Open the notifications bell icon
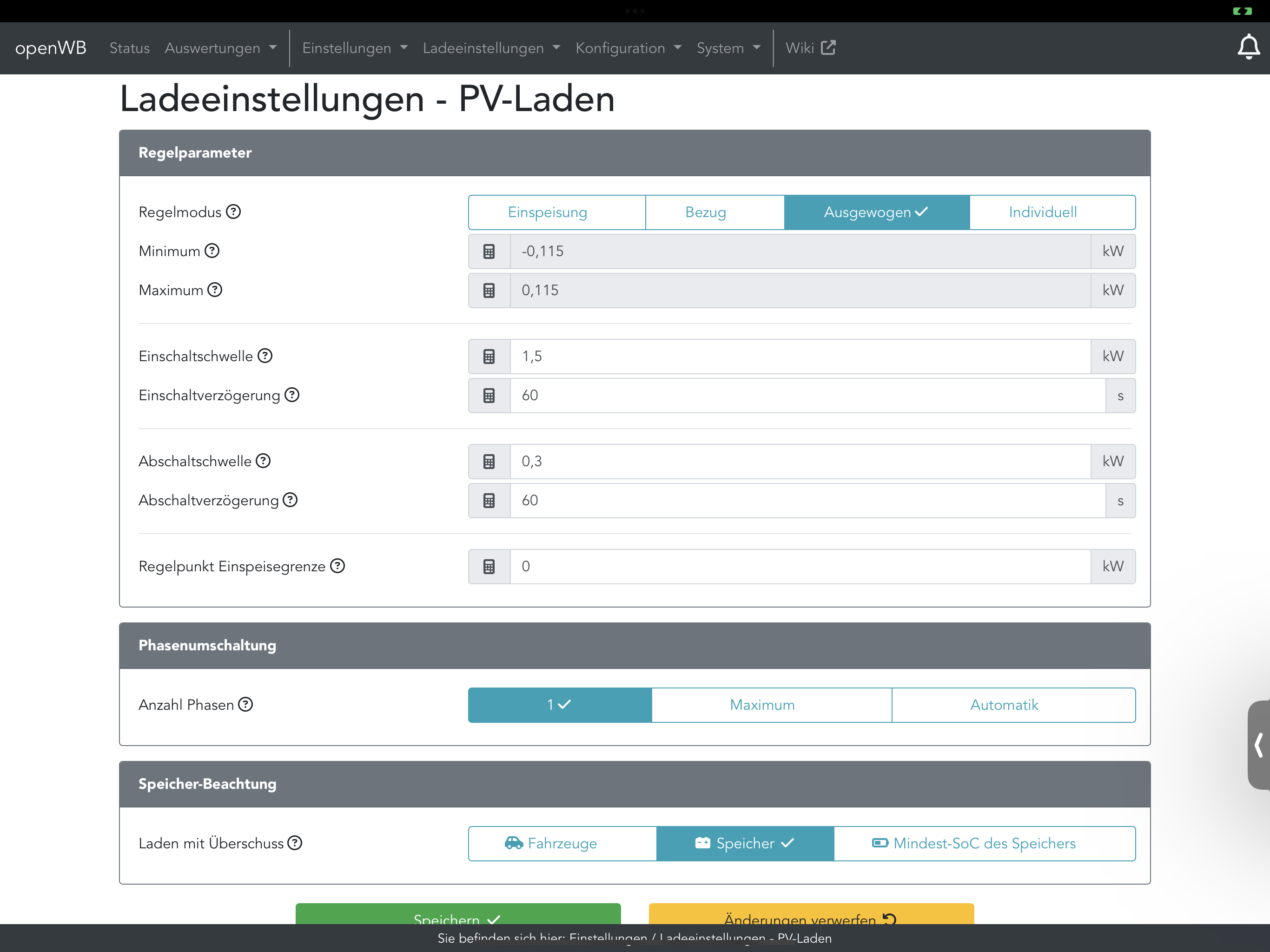Screen dimensions: 1270x952 coord(1247,48)
